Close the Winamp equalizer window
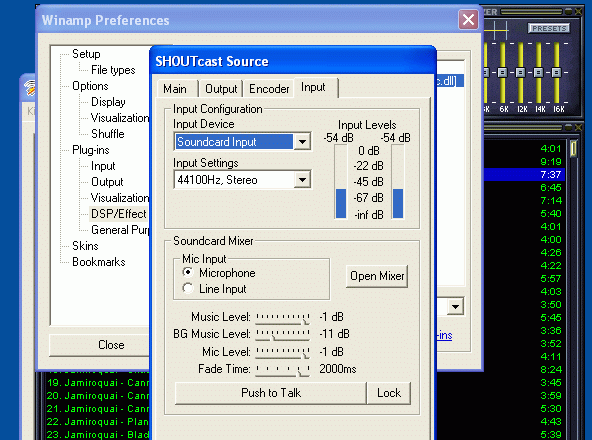Screen dimensions: 592x440 click(x=578, y=12)
